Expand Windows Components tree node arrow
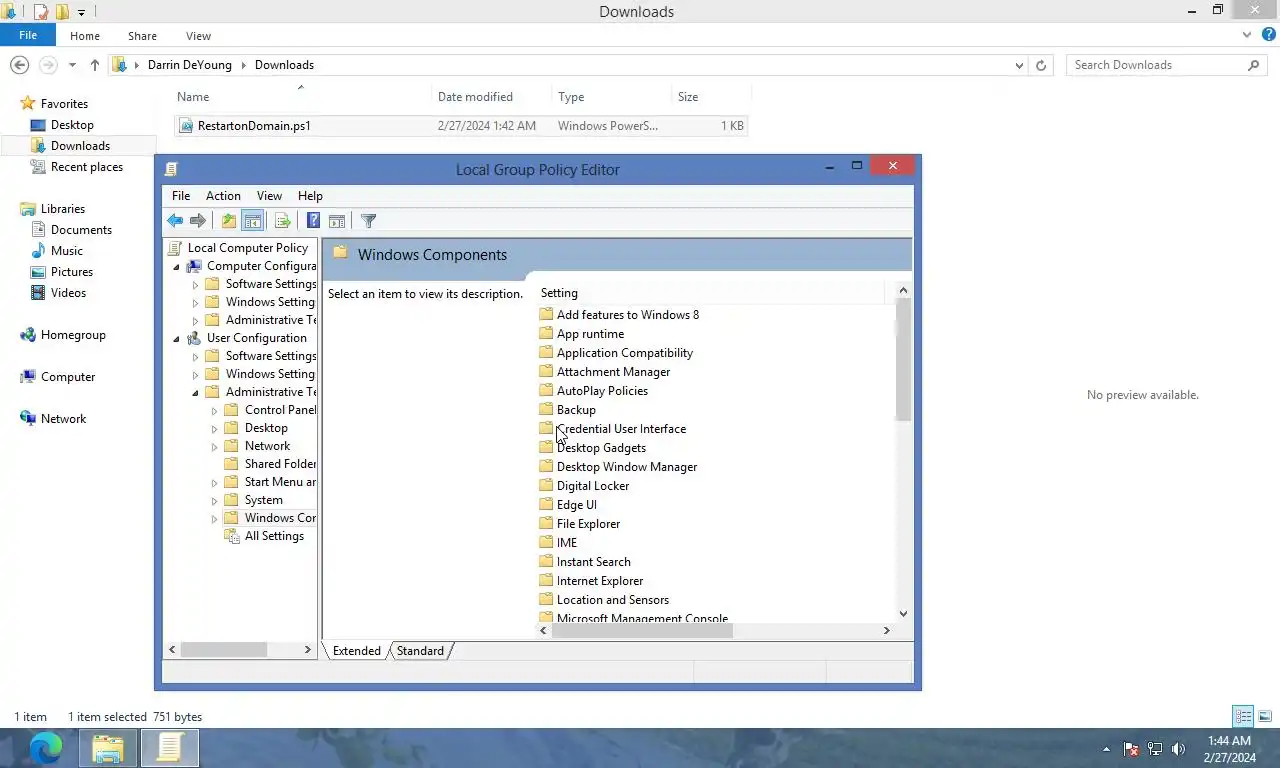Viewport: 1280px width, 768px height. 214,519
